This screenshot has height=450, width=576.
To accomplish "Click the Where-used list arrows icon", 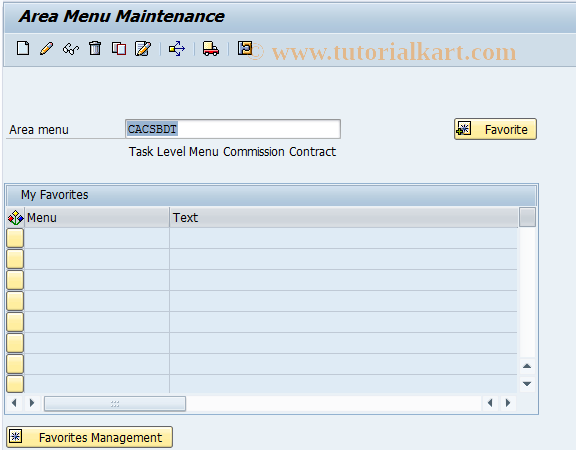I will tap(177, 48).
